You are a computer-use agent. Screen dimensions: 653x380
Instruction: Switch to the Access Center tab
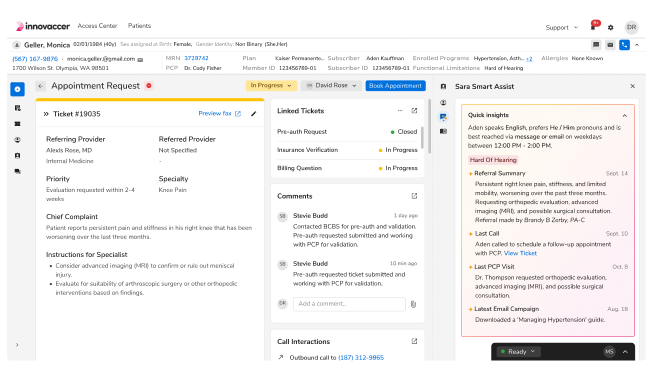coord(97,26)
